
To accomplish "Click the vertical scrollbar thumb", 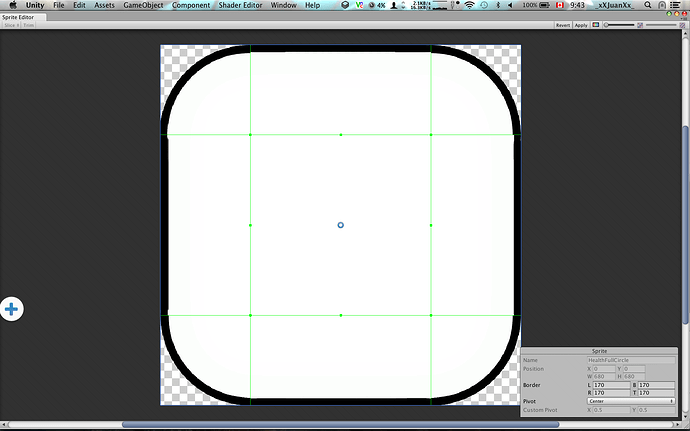I will pos(686,225).
